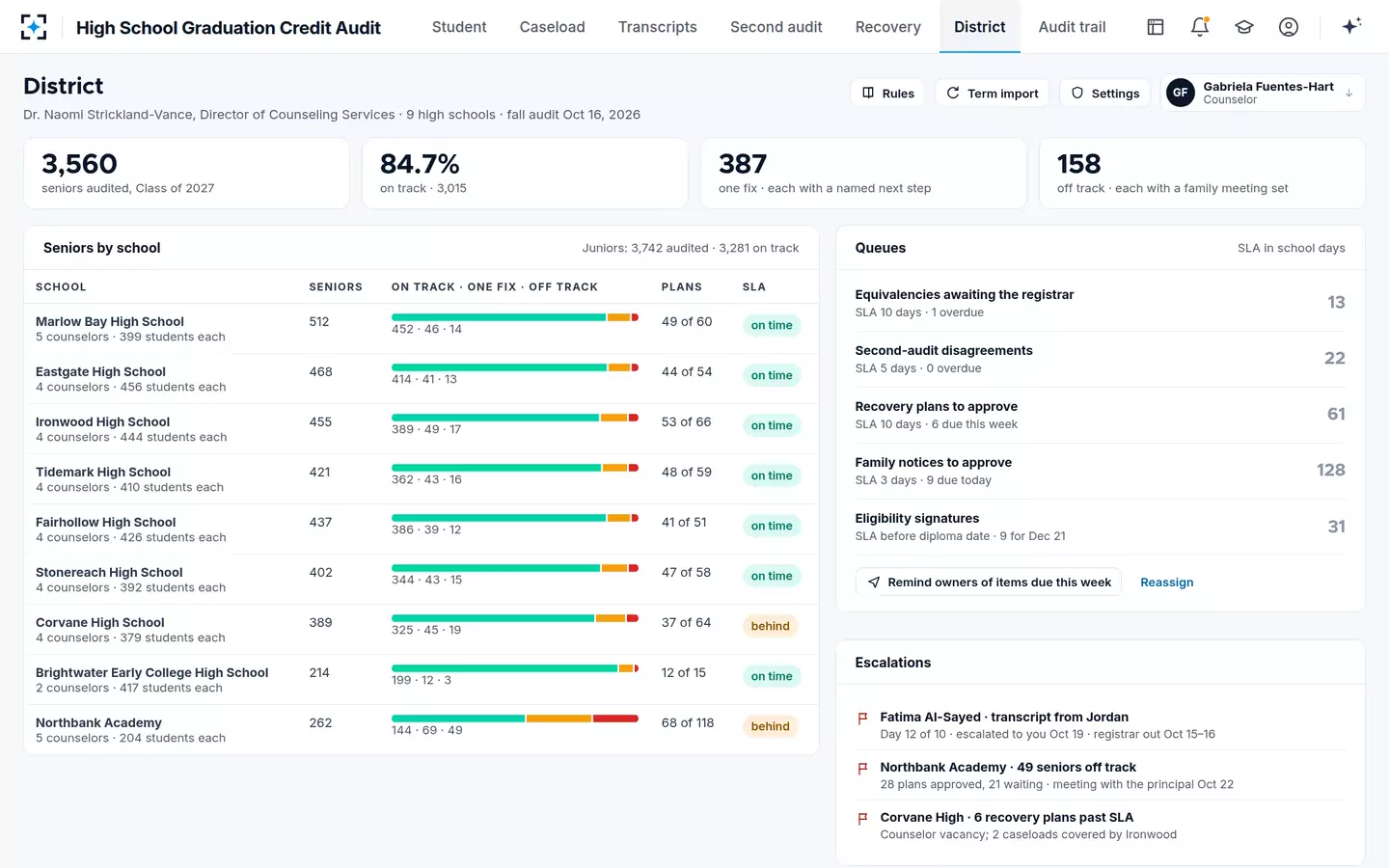This screenshot has height=868, width=1389.
Task: Click the Northbank Academy progress bar
Action: point(515,719)
